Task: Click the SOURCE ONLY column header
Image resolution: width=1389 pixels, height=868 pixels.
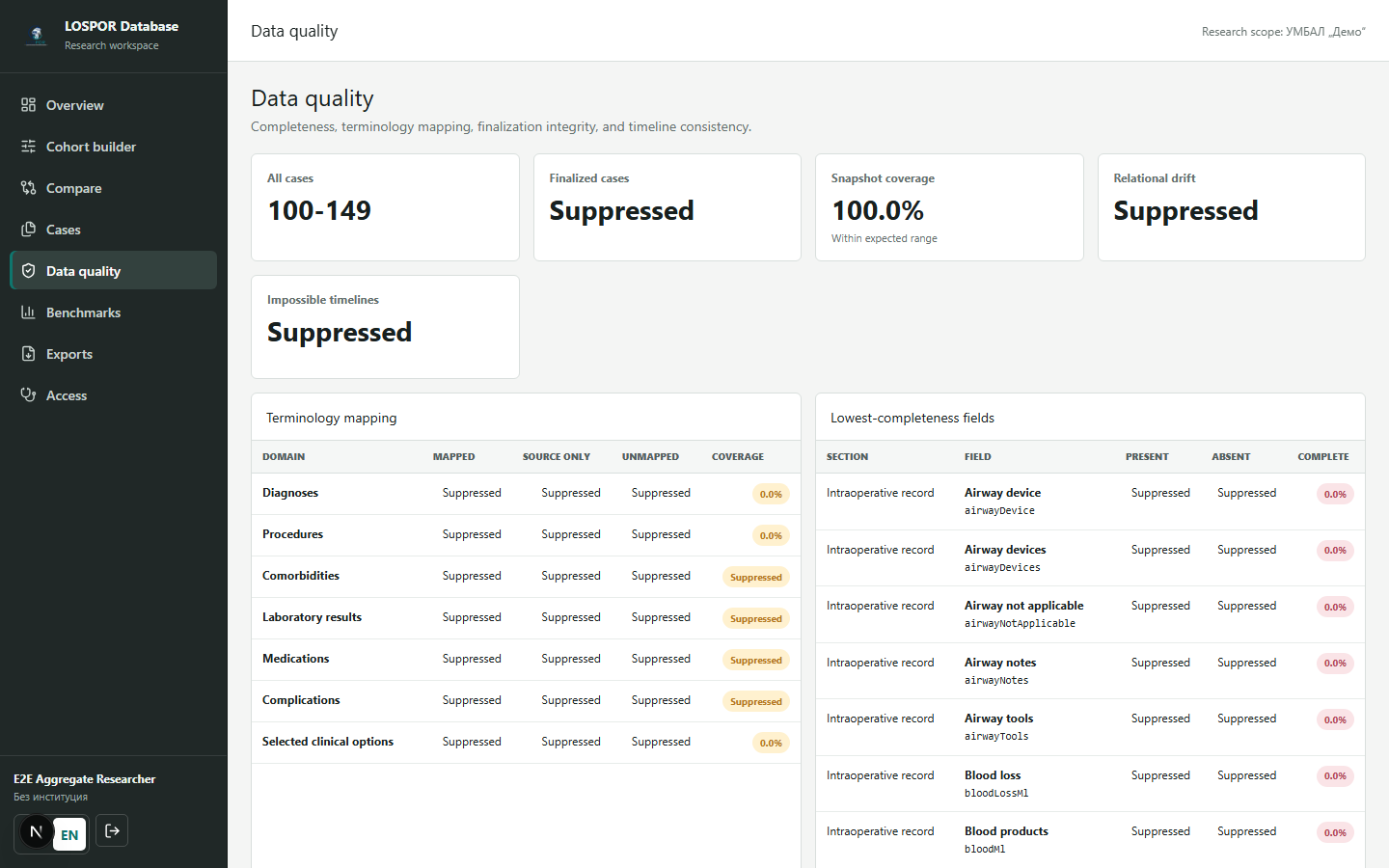Action: click(x=557, y=457)
